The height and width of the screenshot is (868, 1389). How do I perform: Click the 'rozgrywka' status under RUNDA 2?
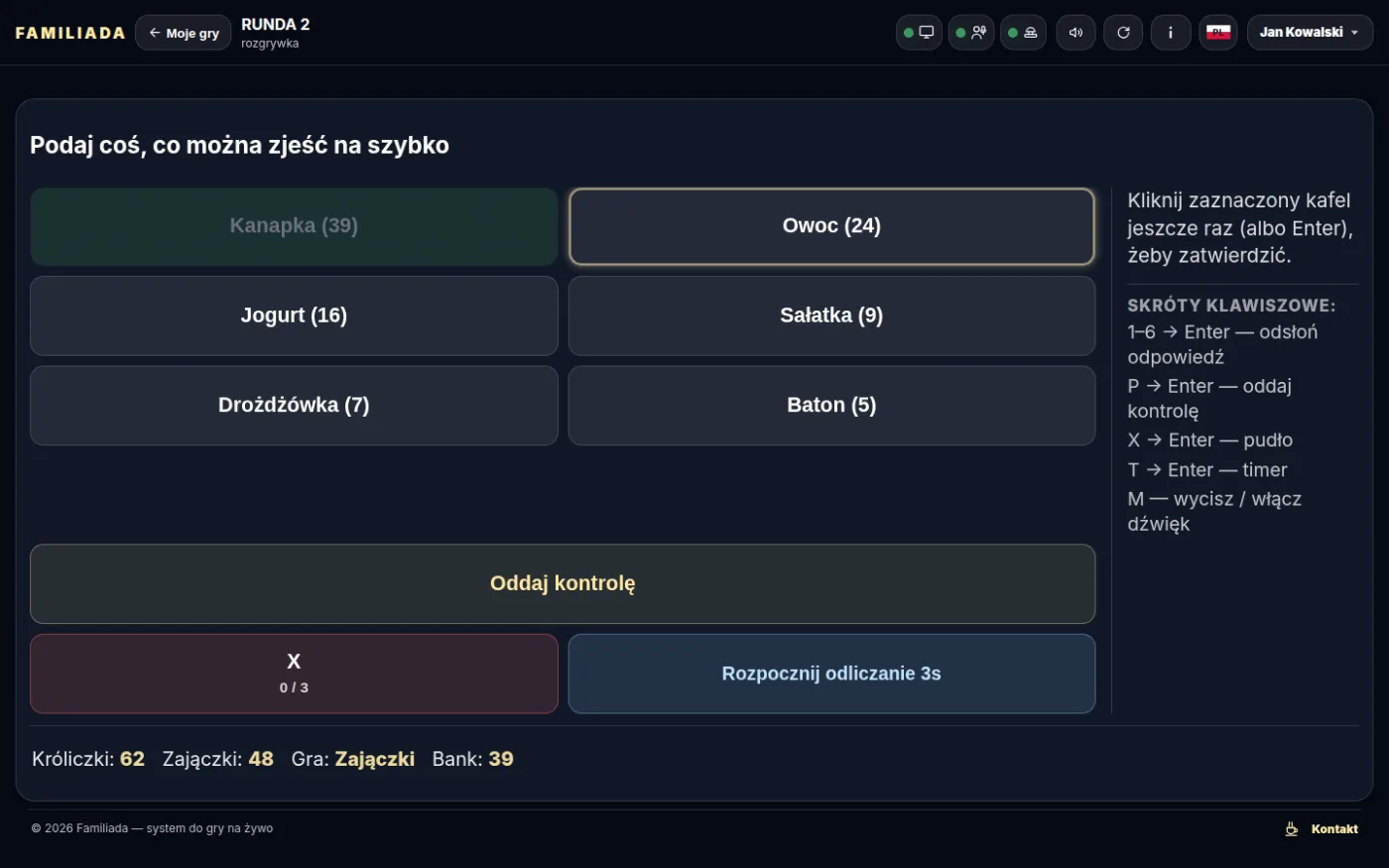point(270,44)
